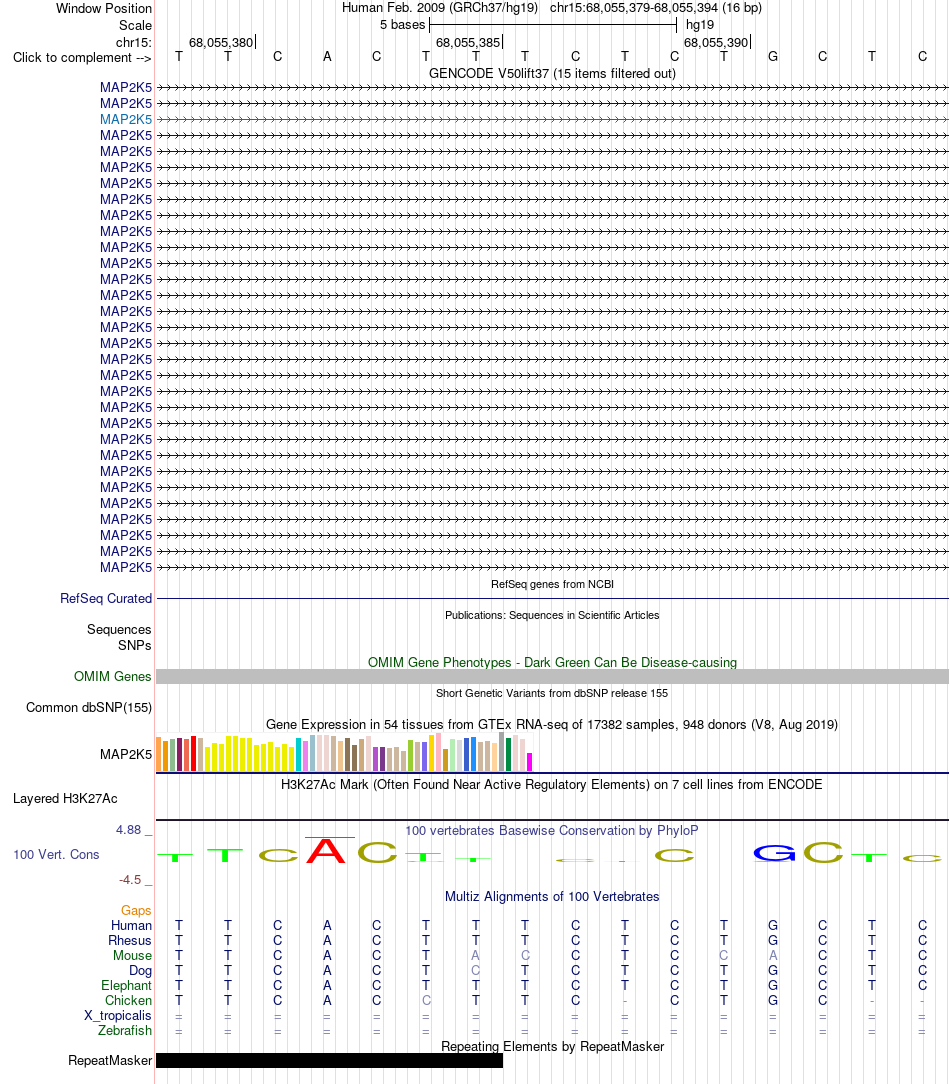The width and height of the screenshot is (950, 1084).
Task: Click the hg19 label beside the scale bar
Action: 700,25
